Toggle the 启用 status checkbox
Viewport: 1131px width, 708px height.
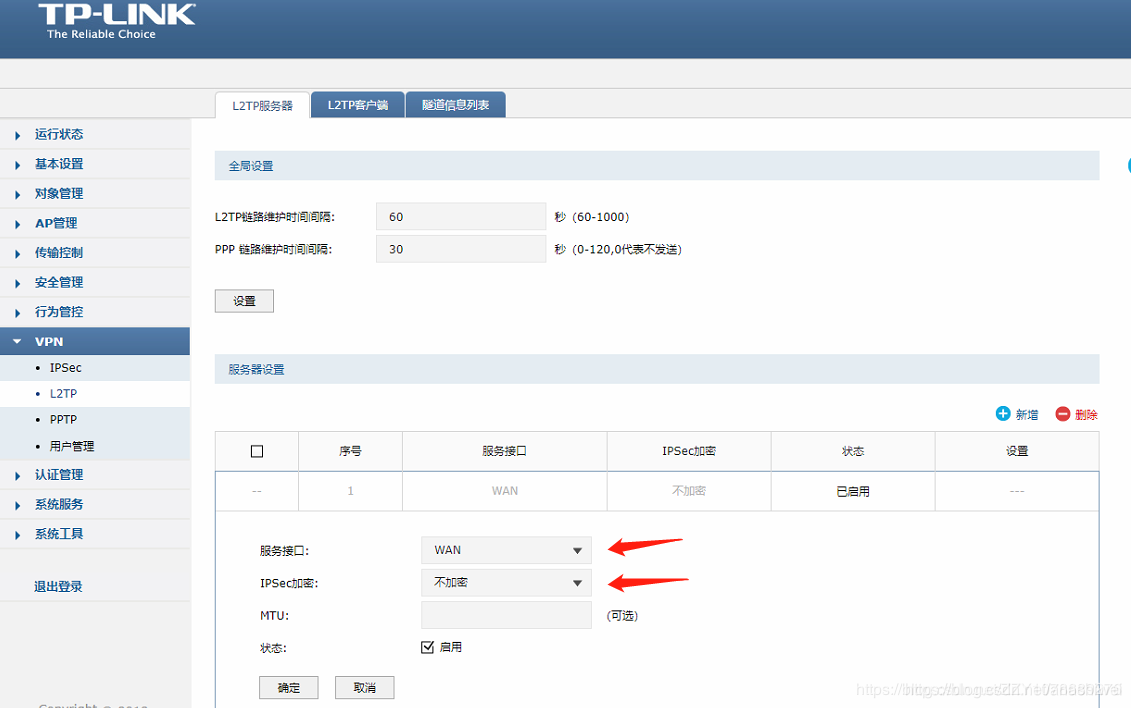point(427,647)
